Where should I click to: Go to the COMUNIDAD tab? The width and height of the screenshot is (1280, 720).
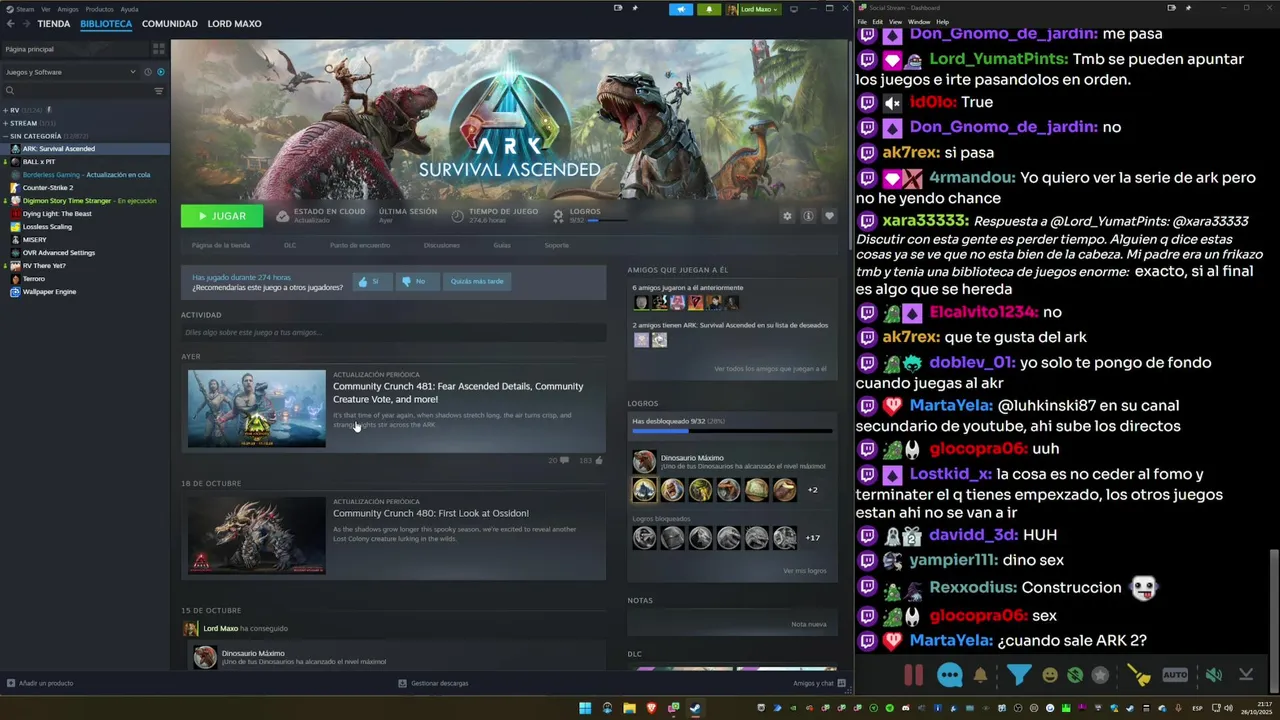(x=169, y=24)
